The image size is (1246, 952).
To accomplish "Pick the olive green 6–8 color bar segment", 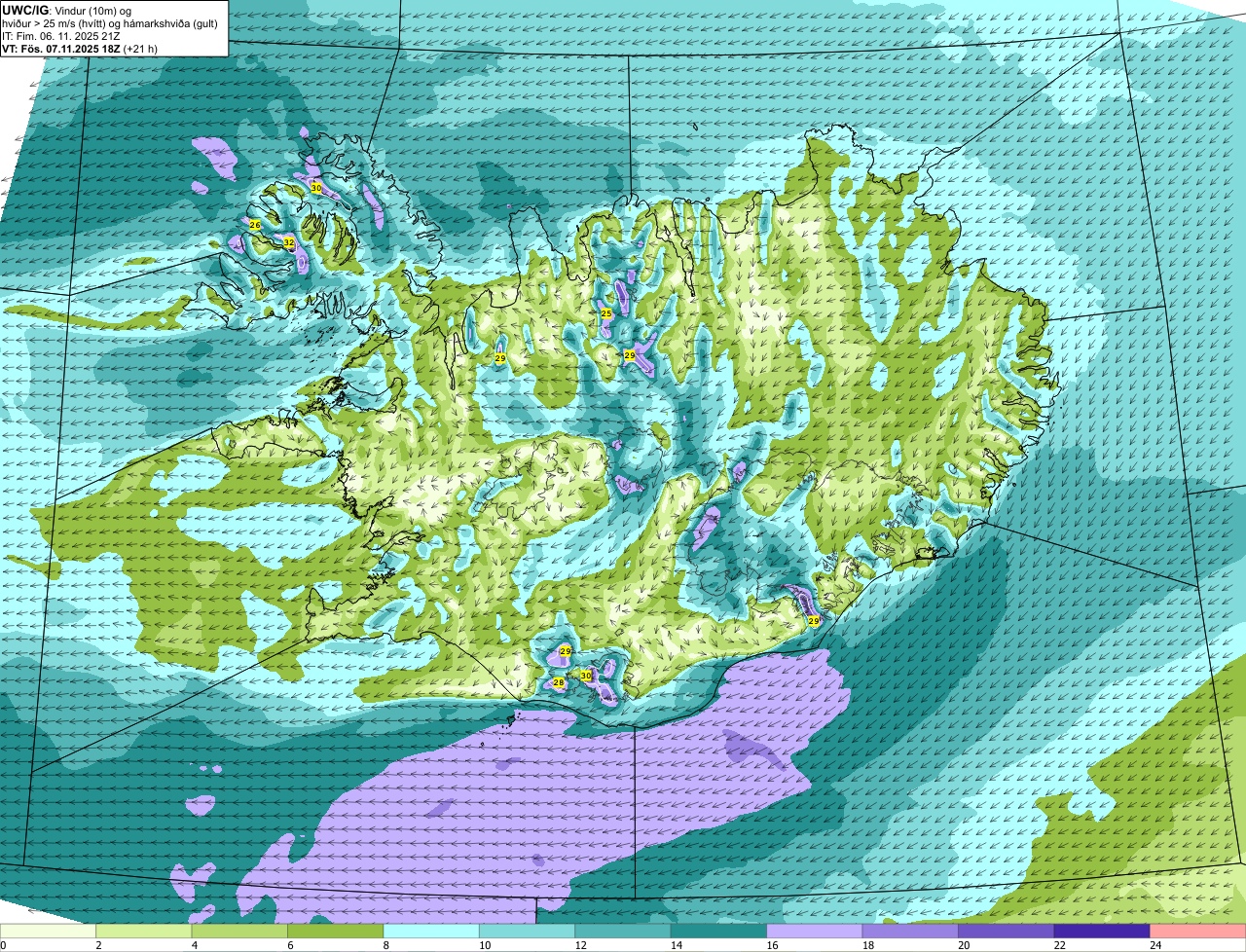I will [336, 932].
